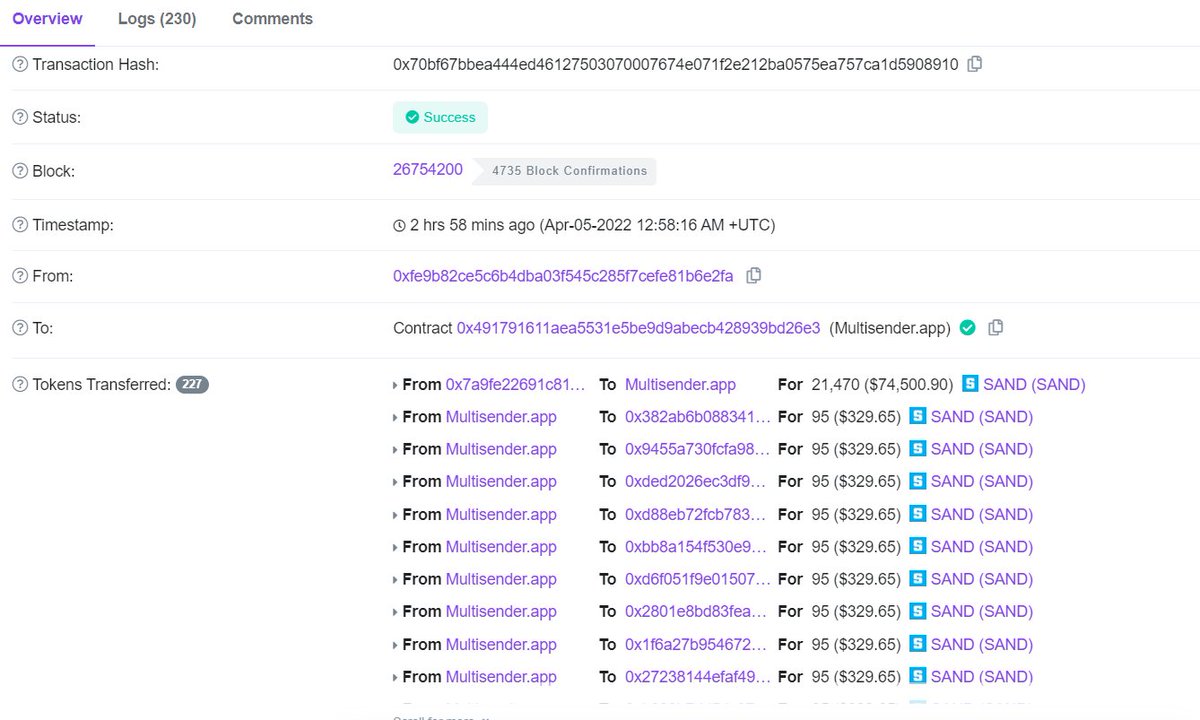The image size is (1200, 720).
Task: Click the 227 transfers count badge
Action: (x=190, y=383)
